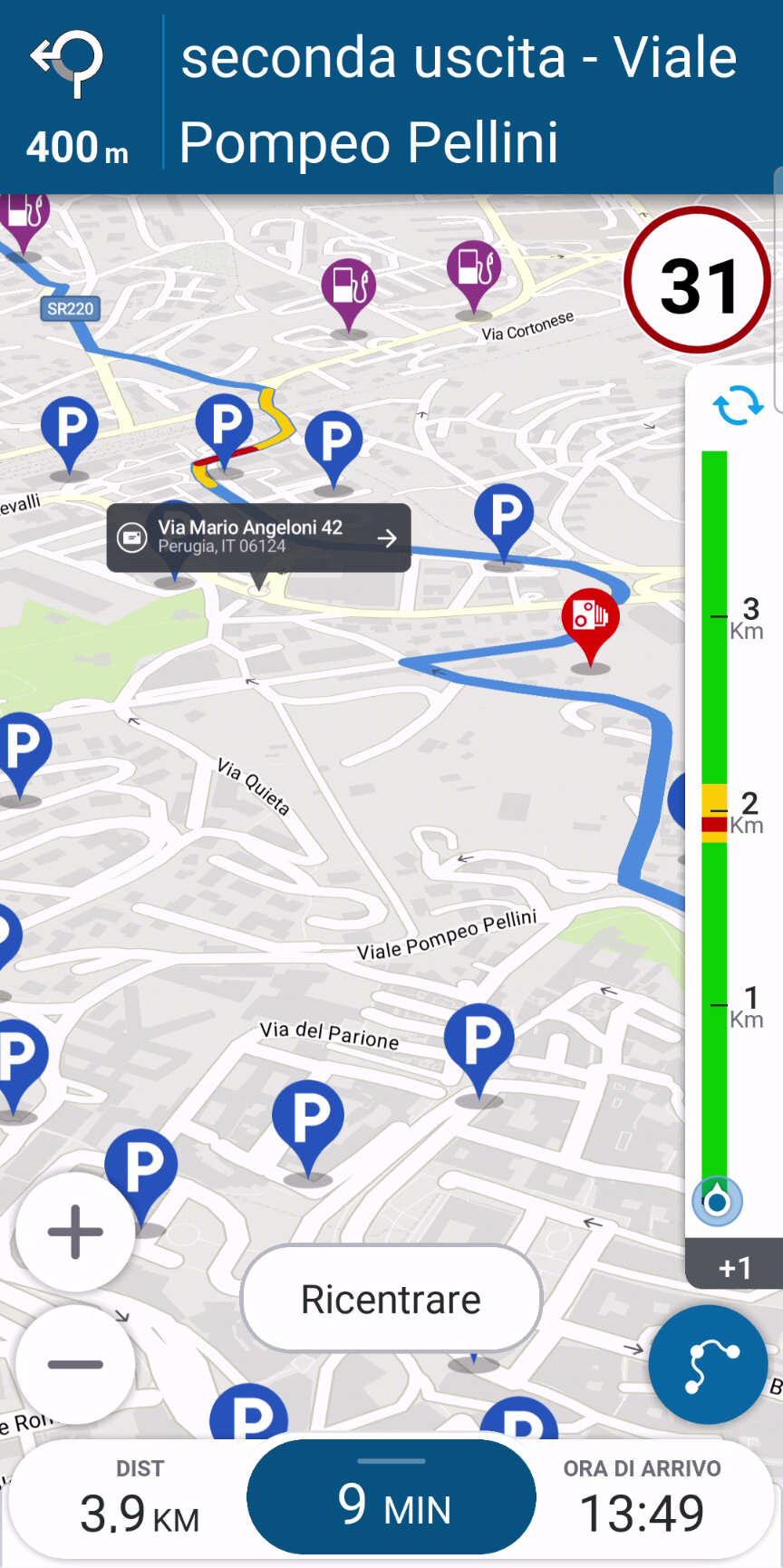Expand the +1 traffic events tab
Screen dimensions: 783x1568
(734, 1265)
